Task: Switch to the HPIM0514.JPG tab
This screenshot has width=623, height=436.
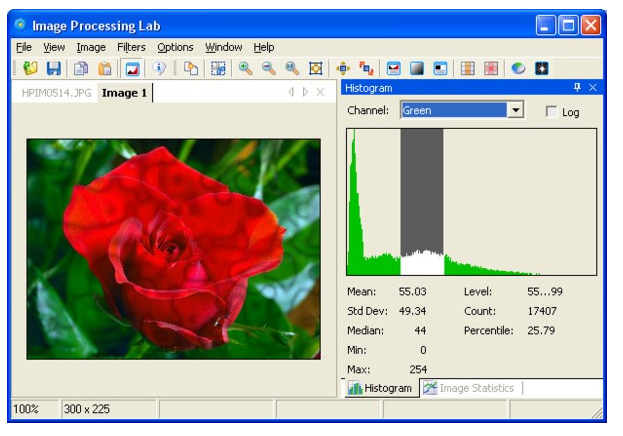Action: (x=56, y=93)
